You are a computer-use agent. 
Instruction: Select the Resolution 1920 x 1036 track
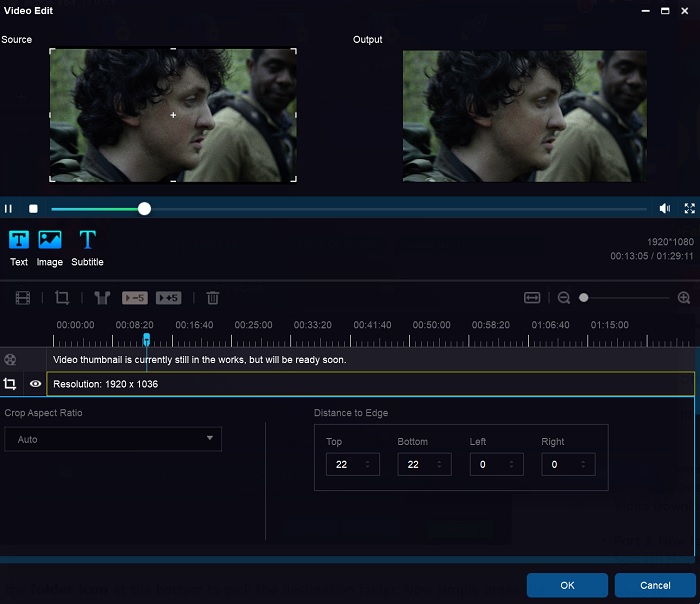371,384
